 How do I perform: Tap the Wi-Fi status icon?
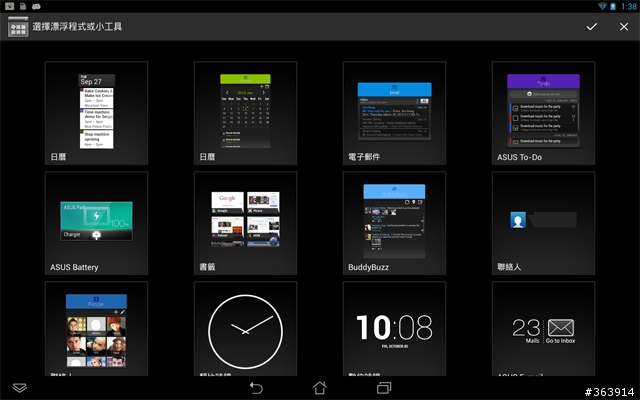[x=602, y=6]
